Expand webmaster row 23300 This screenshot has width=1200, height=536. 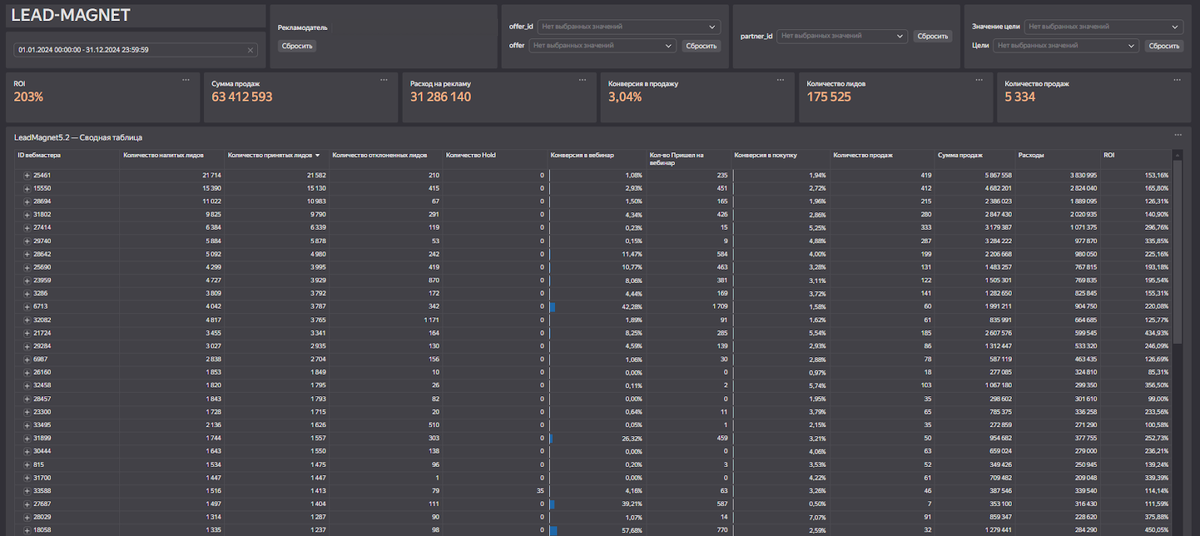point(27,412)
